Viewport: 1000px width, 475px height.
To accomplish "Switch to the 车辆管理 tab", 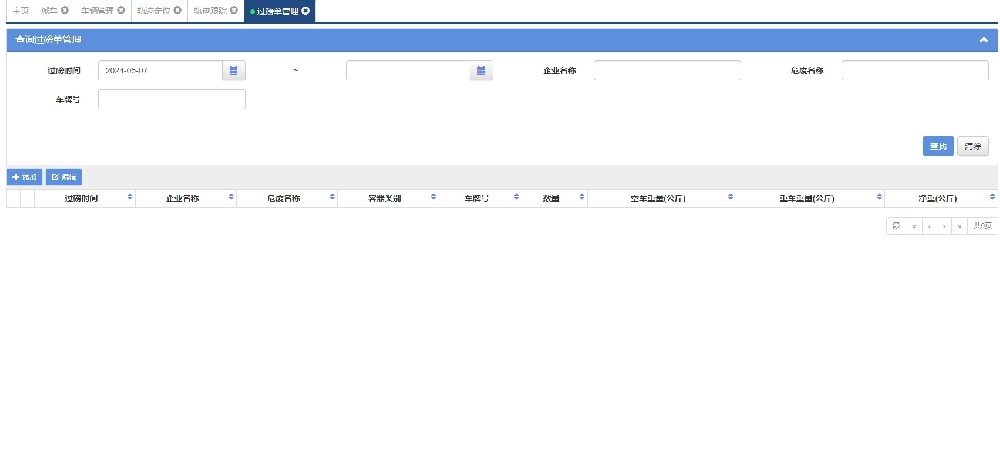I will [98, 11].
